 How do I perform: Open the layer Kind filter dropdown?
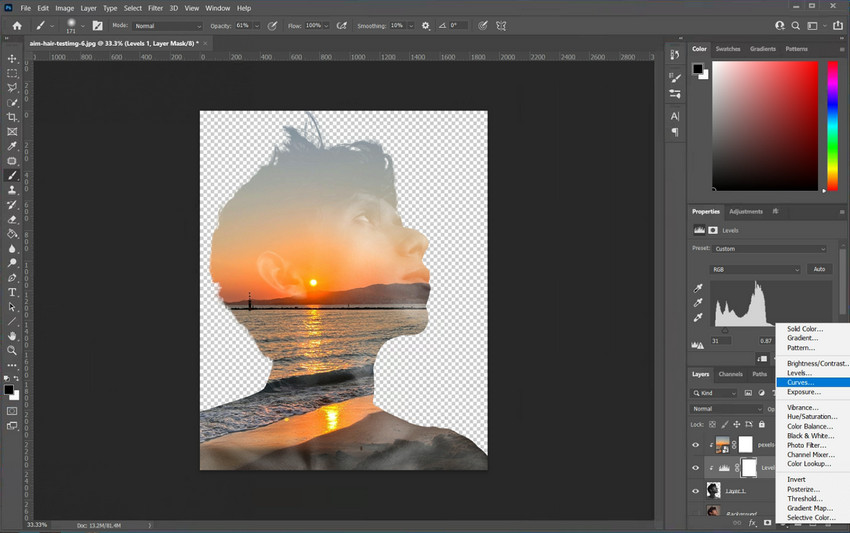click(714, 393)
